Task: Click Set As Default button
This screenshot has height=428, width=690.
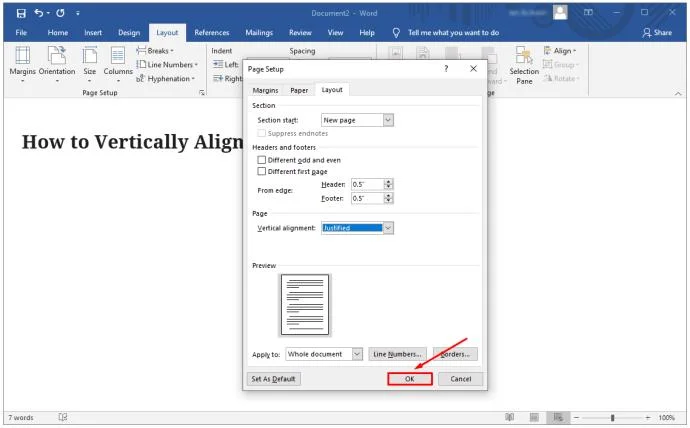Action: 273,379
